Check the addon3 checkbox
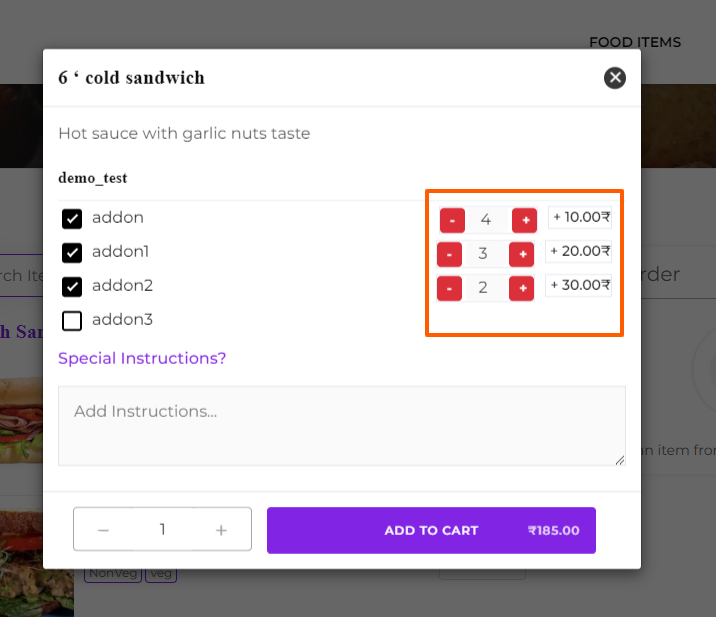This screenshot has height=617, width=716. point(72,321)
